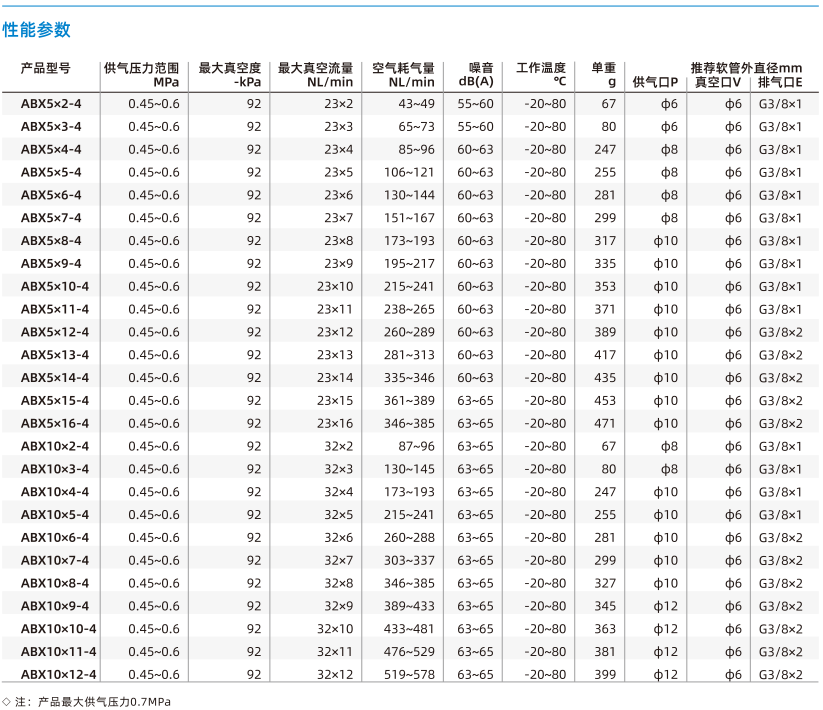Viewport: 823px width, 710px height.
Task: Click the vacuum flow value 23×3
Action: (x=339, y=126)
